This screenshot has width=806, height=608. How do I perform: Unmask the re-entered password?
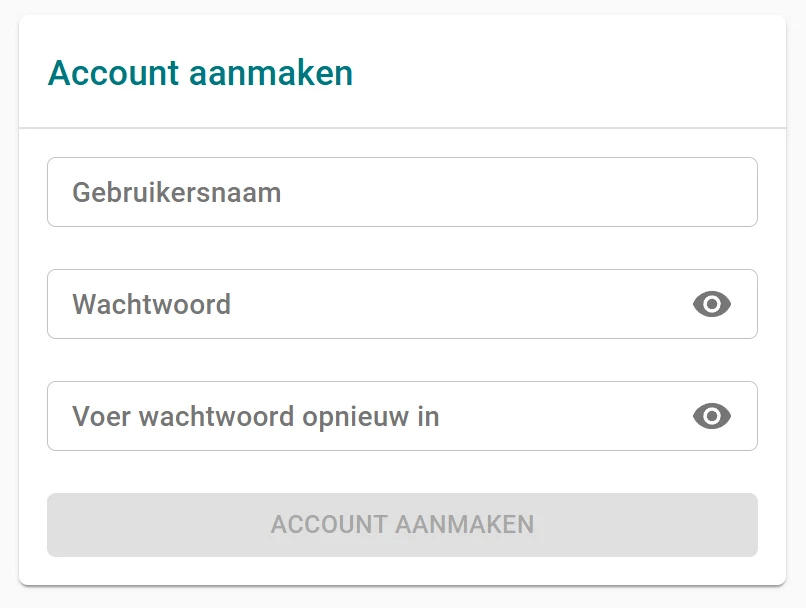click(x=712, y=416)
